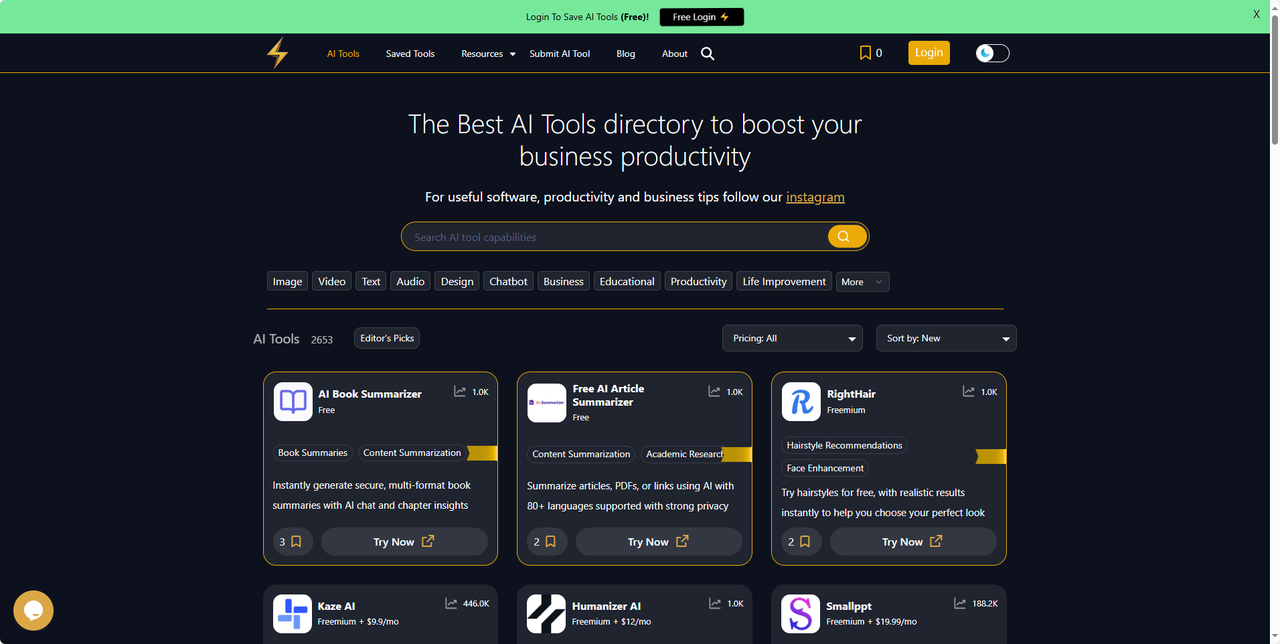
Task: Filter by Image category
Action: (287, 282)
